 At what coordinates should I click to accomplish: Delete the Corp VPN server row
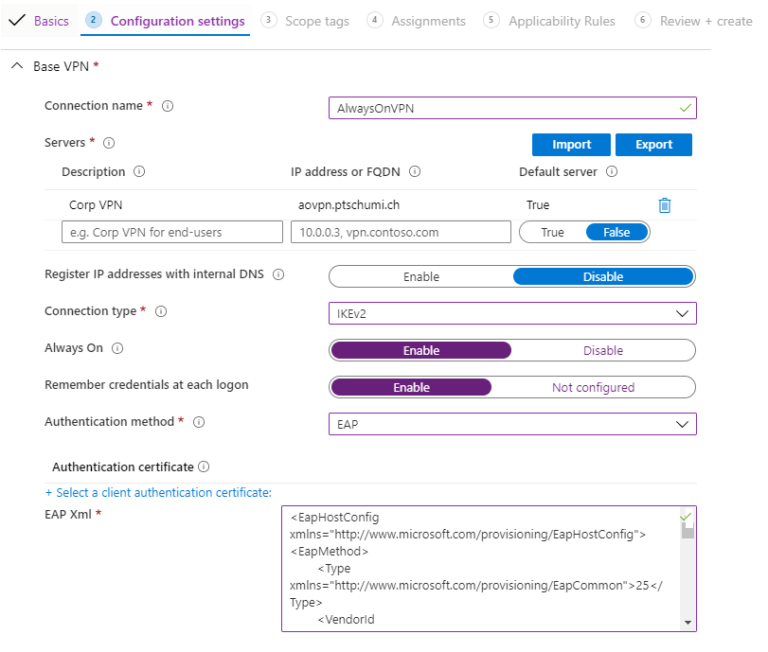click(x=664, y=205)
